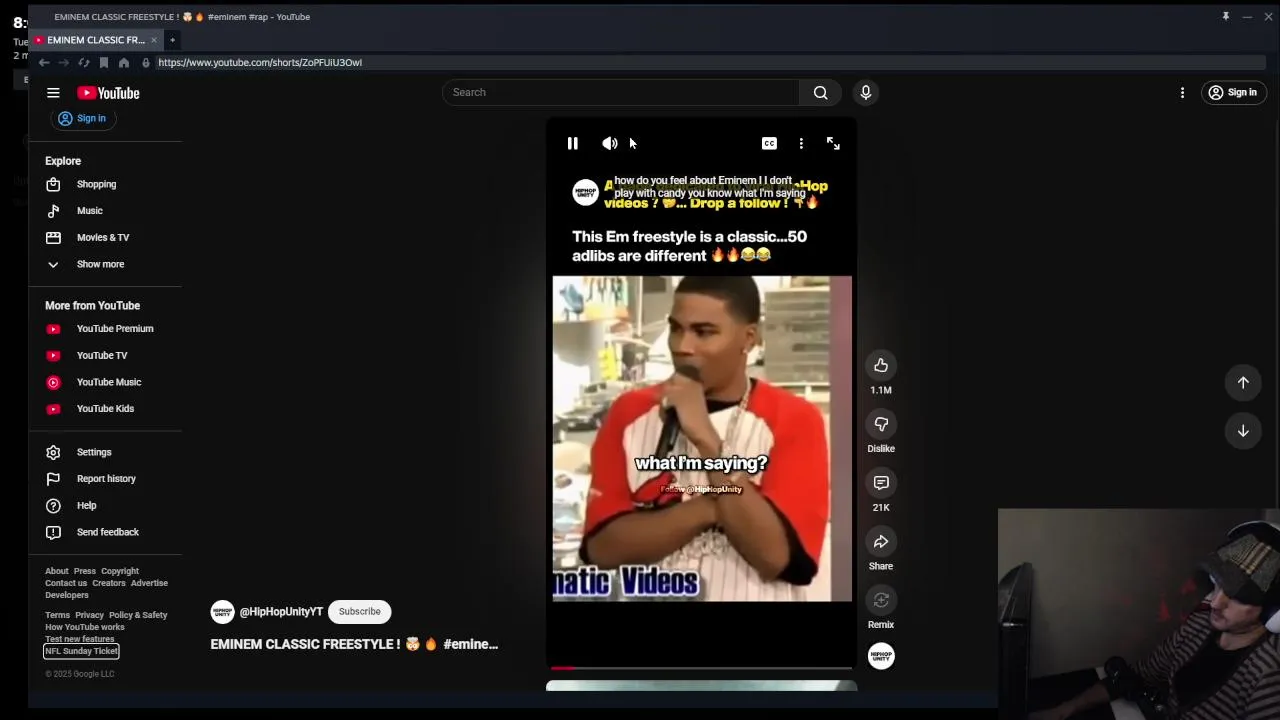The height and width of the screenshot is (720, 1280).
Task: Open YouTube Kids
Action: click(x=105, y=409)
